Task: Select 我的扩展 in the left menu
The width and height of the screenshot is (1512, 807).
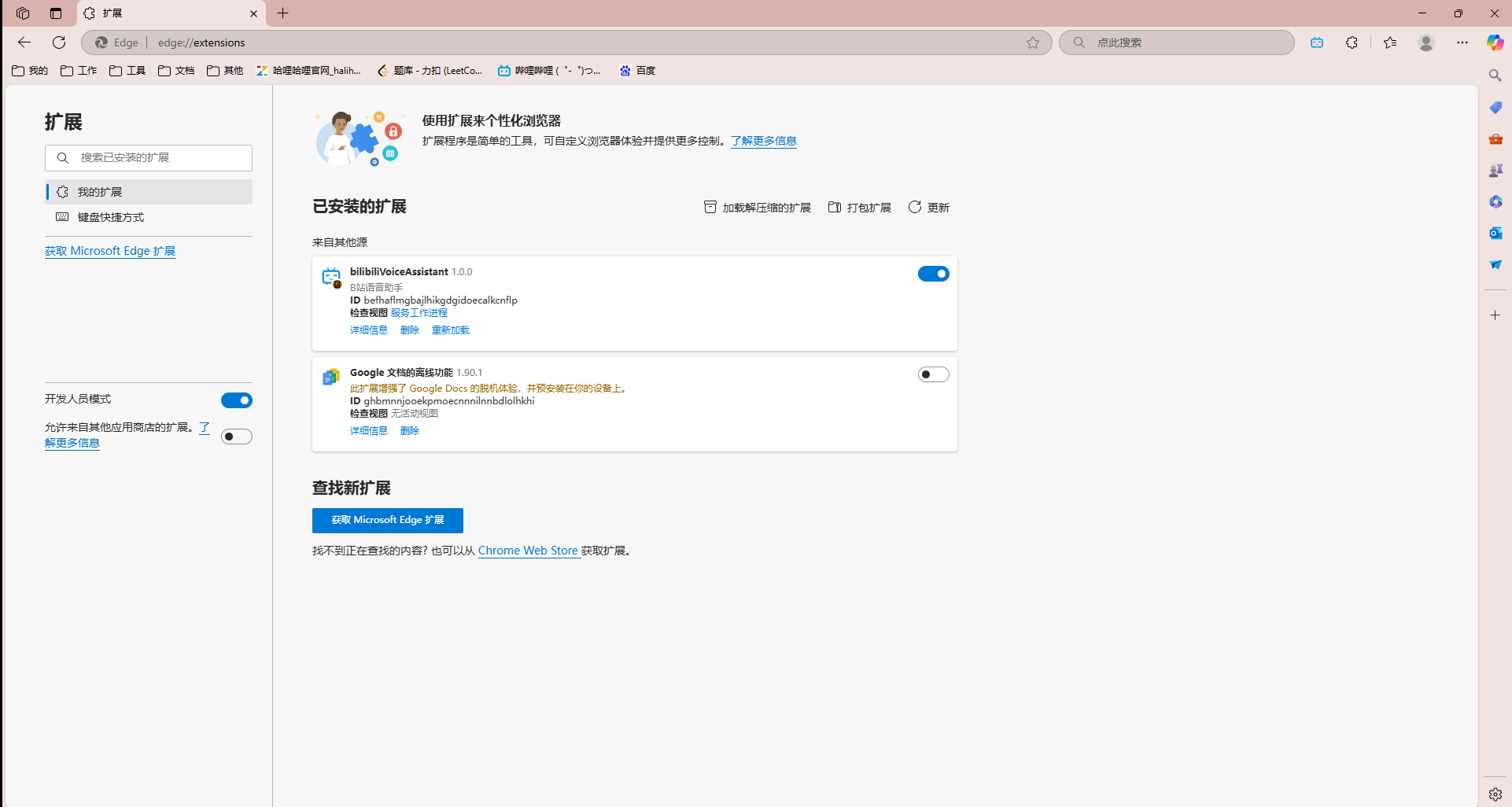Action: (x=149, y=192)
